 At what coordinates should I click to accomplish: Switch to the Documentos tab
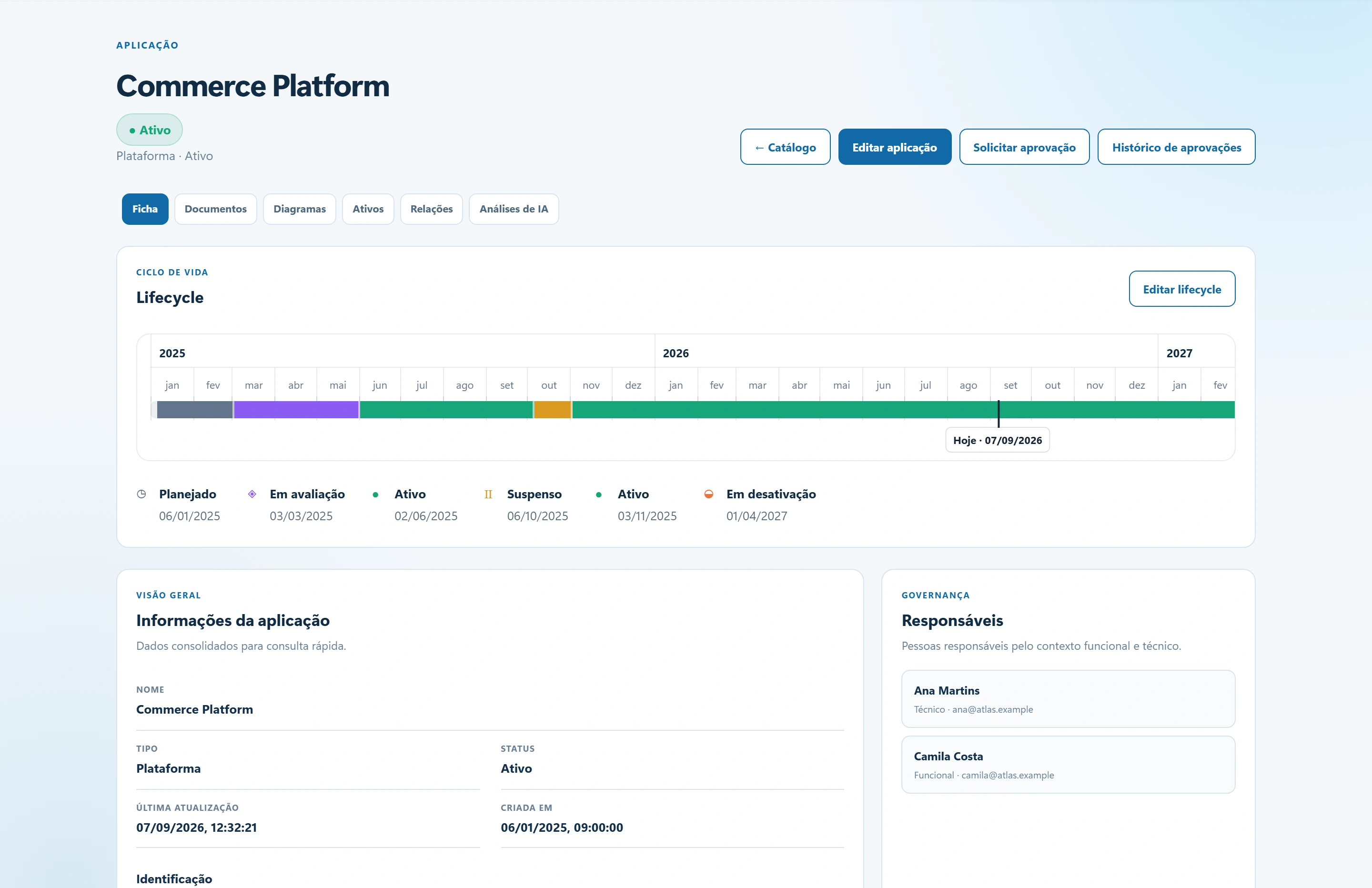pos(216,209)
